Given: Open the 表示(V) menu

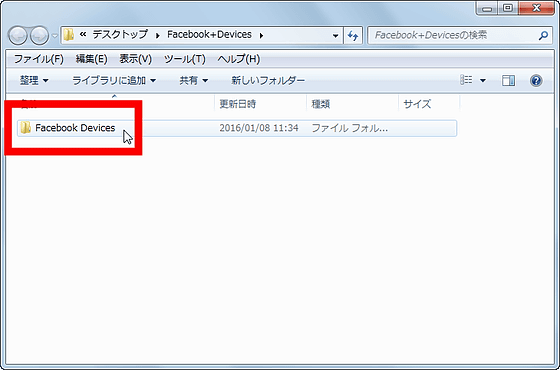Looking at the screenshot, I should [x=136, y=59].
